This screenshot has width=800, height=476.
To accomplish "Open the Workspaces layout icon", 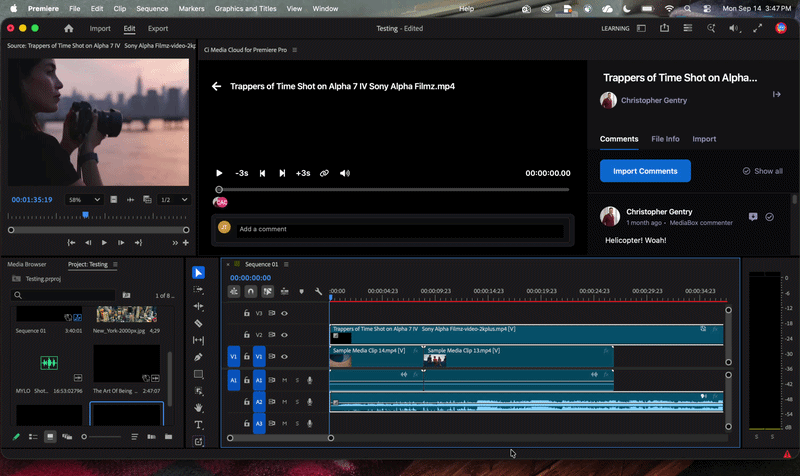I will pos(641,29).
